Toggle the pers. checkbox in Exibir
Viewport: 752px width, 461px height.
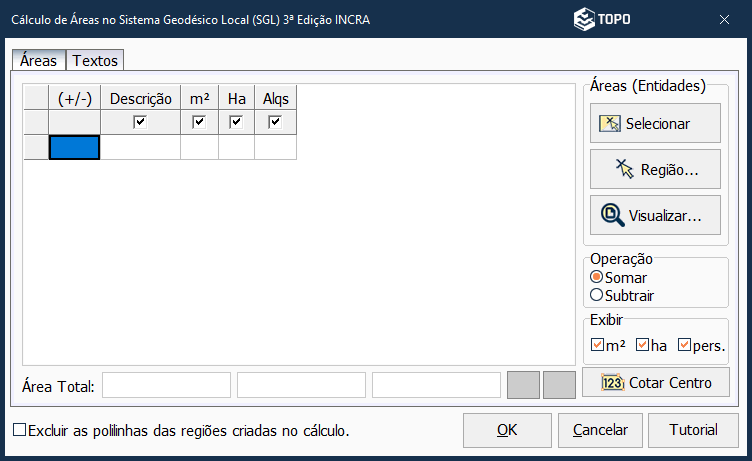pyautogui.click(x=685, y=346)
